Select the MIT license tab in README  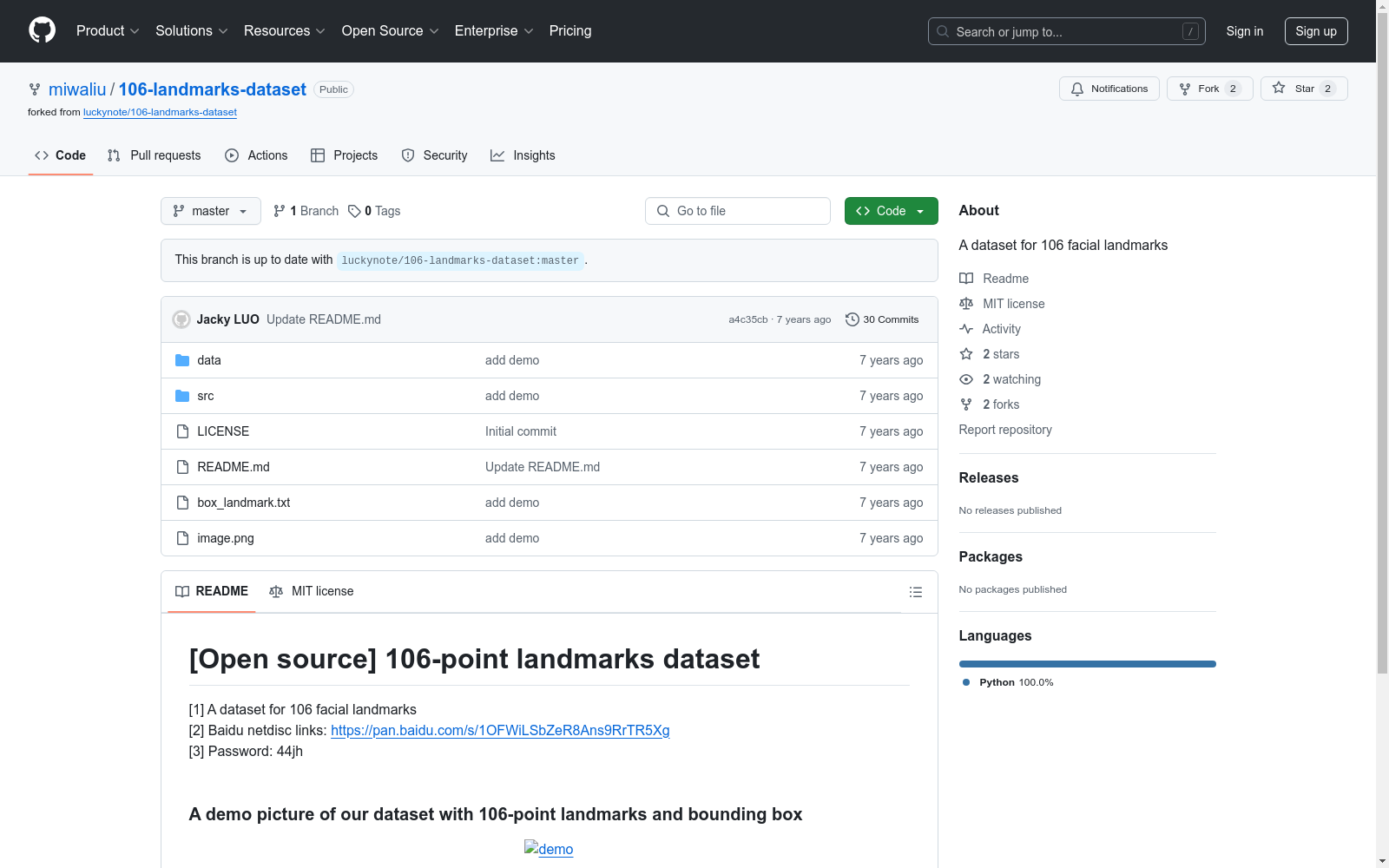[312, 591]
